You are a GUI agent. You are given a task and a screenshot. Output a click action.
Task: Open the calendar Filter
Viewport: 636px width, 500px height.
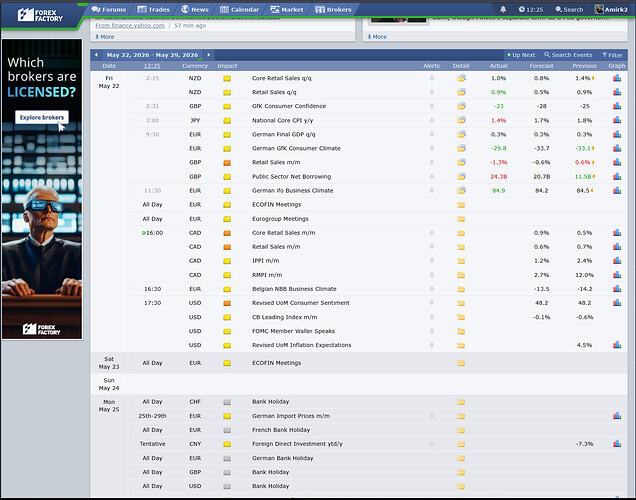pos(612,55)
